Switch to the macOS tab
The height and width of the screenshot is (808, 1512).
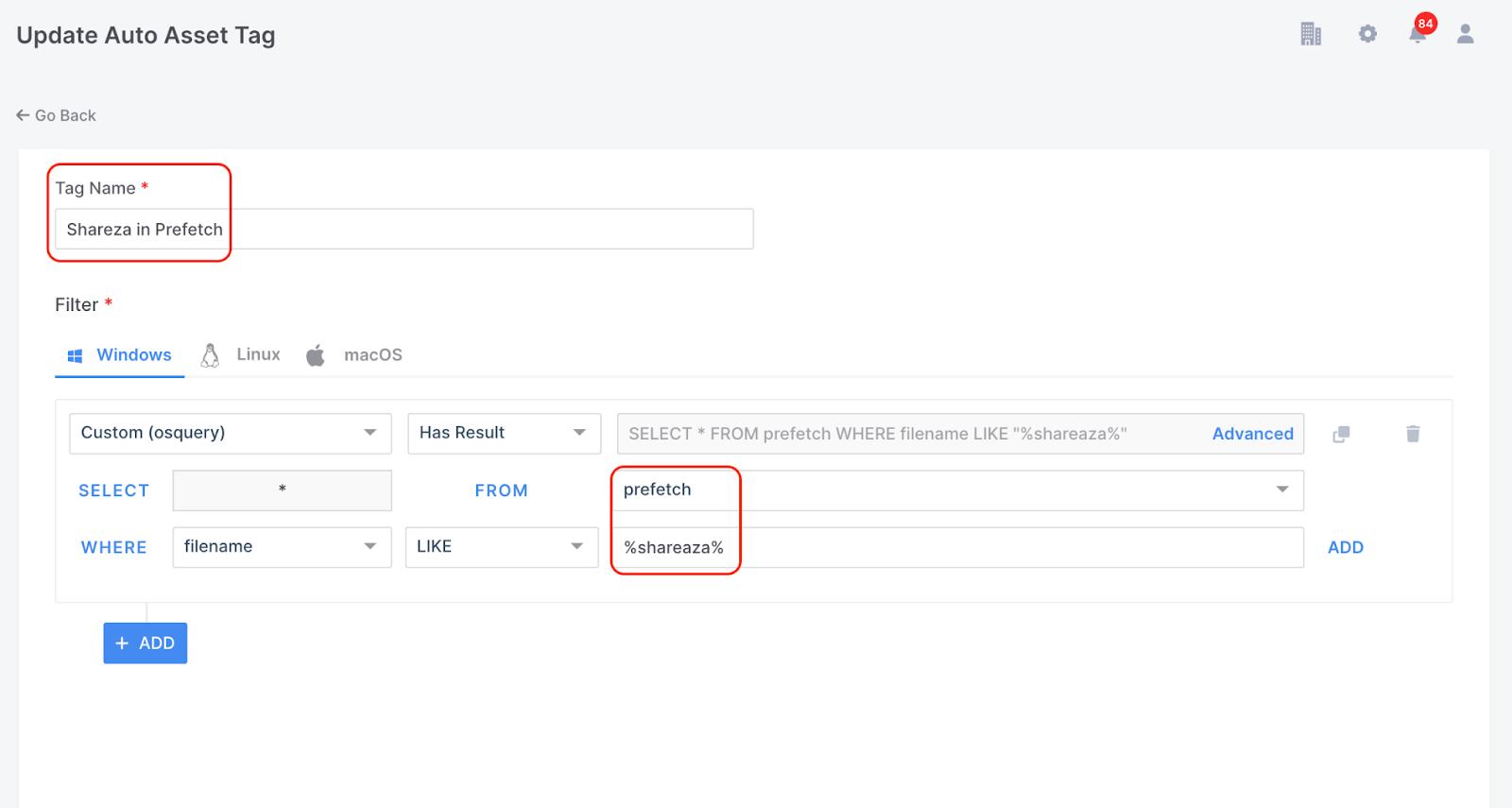coord(372,355)
